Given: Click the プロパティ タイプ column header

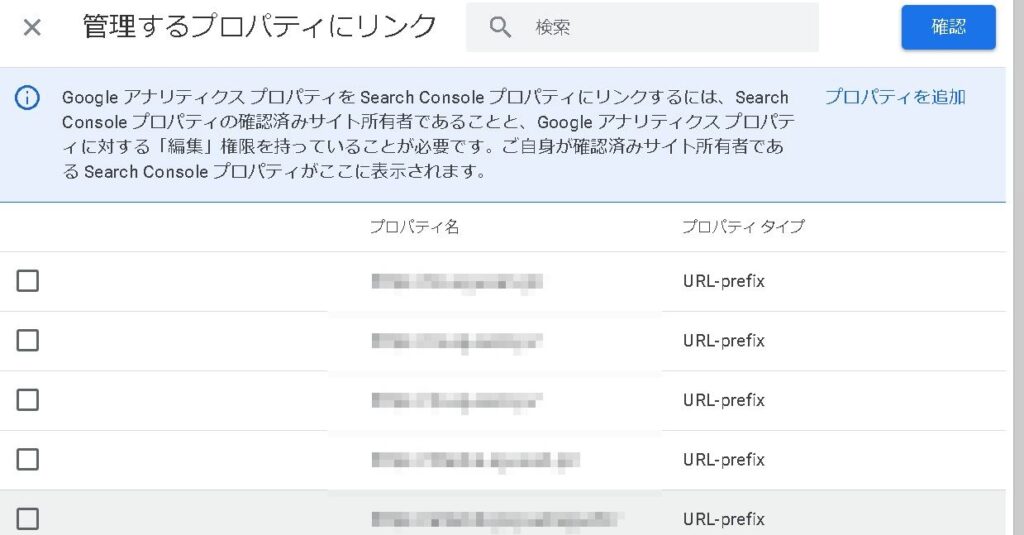Looking at the screenshot, I should point(743,227).
